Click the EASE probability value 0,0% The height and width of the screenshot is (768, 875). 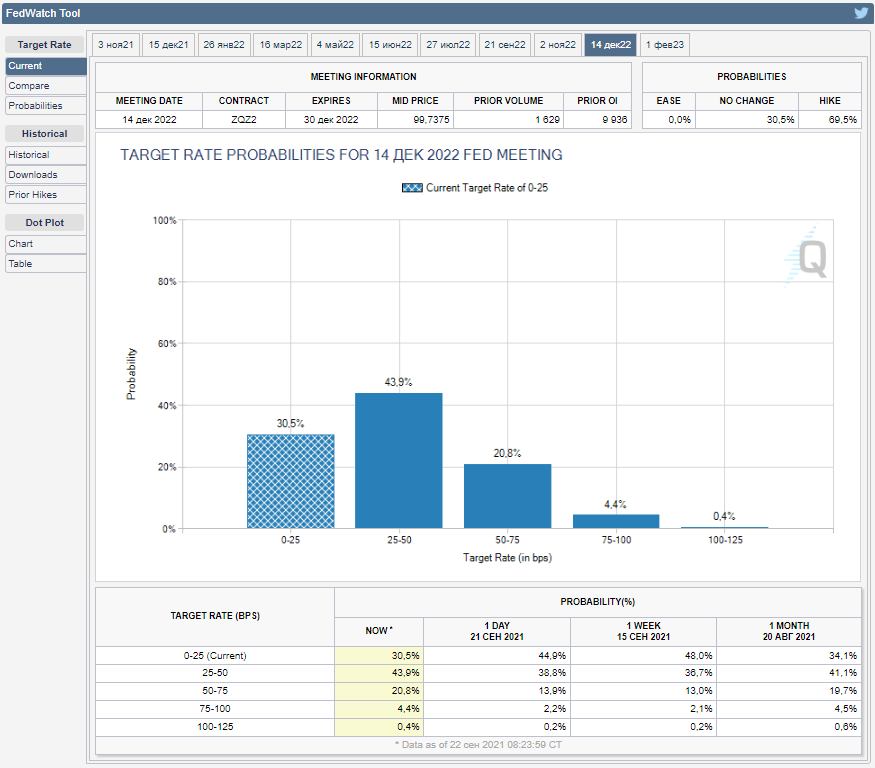click(x=679, y=119)
